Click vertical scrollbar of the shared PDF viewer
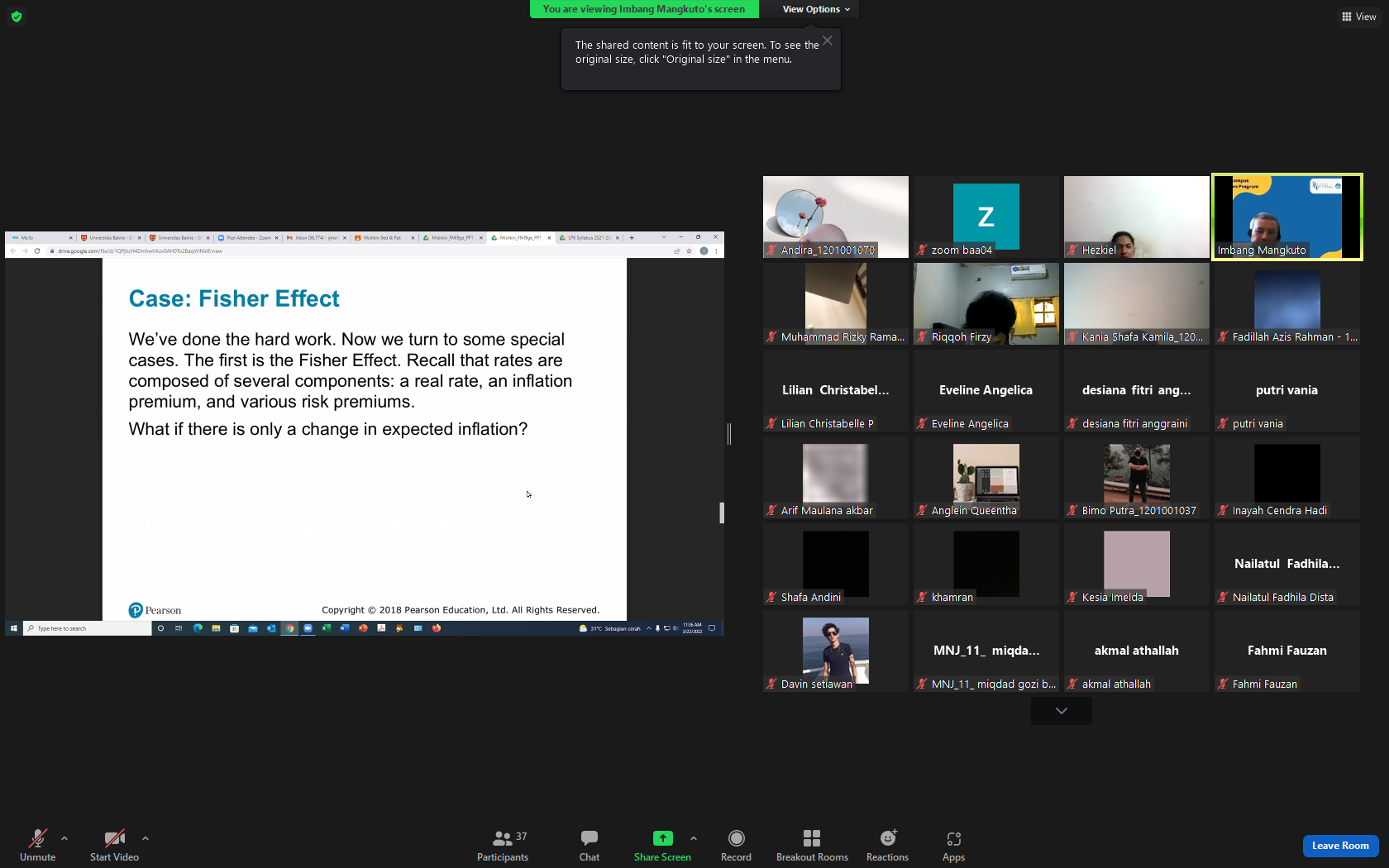The height and width of the screenshot is (868, 1389). (722, 513)
